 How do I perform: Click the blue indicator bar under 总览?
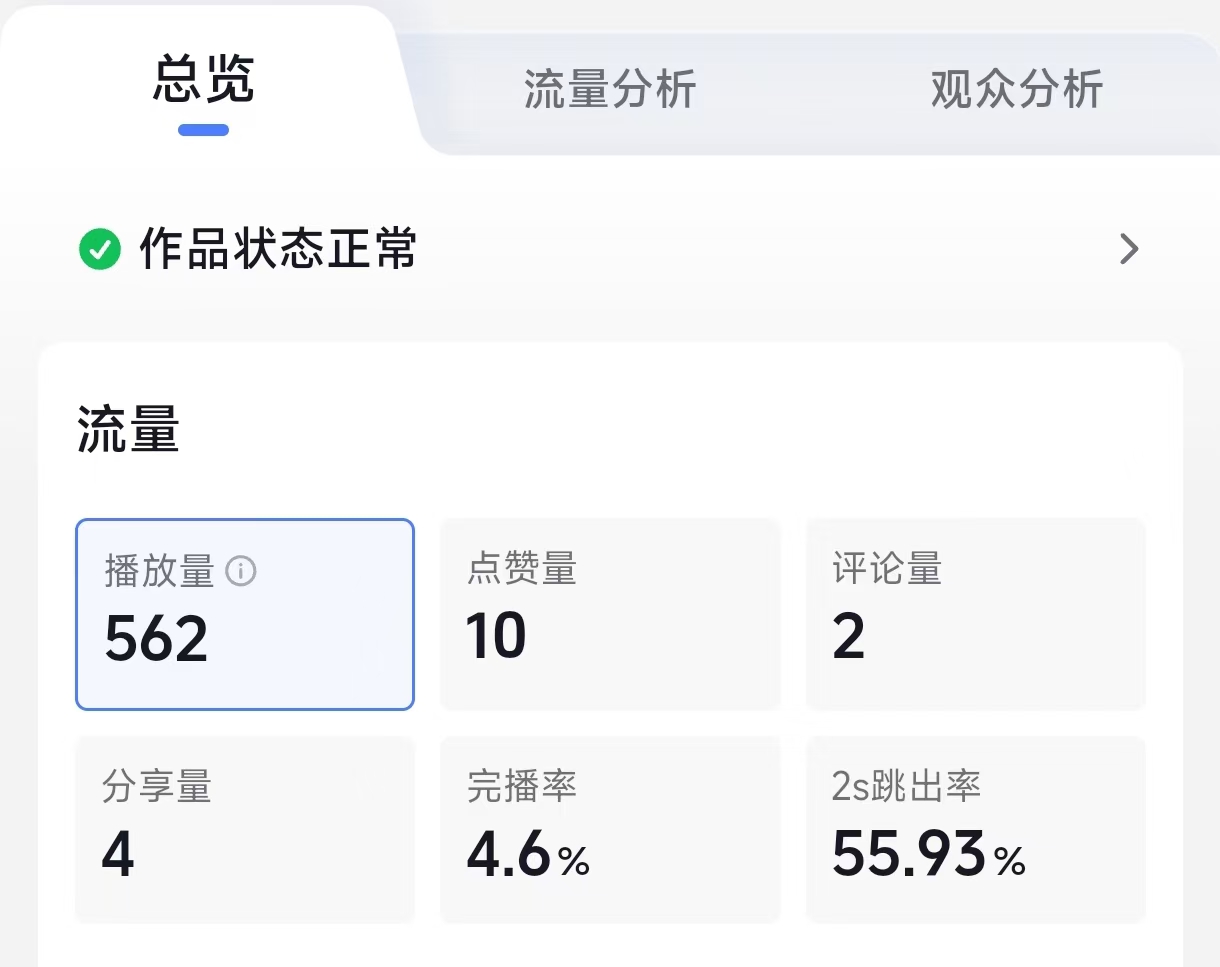(204, 130)
